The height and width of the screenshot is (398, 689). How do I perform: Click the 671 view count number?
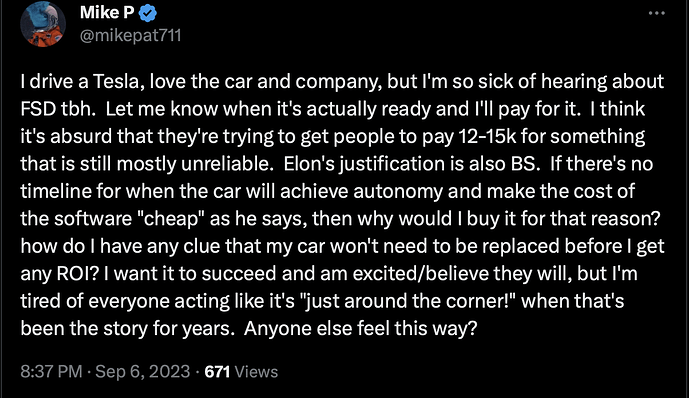pos(218,372)
